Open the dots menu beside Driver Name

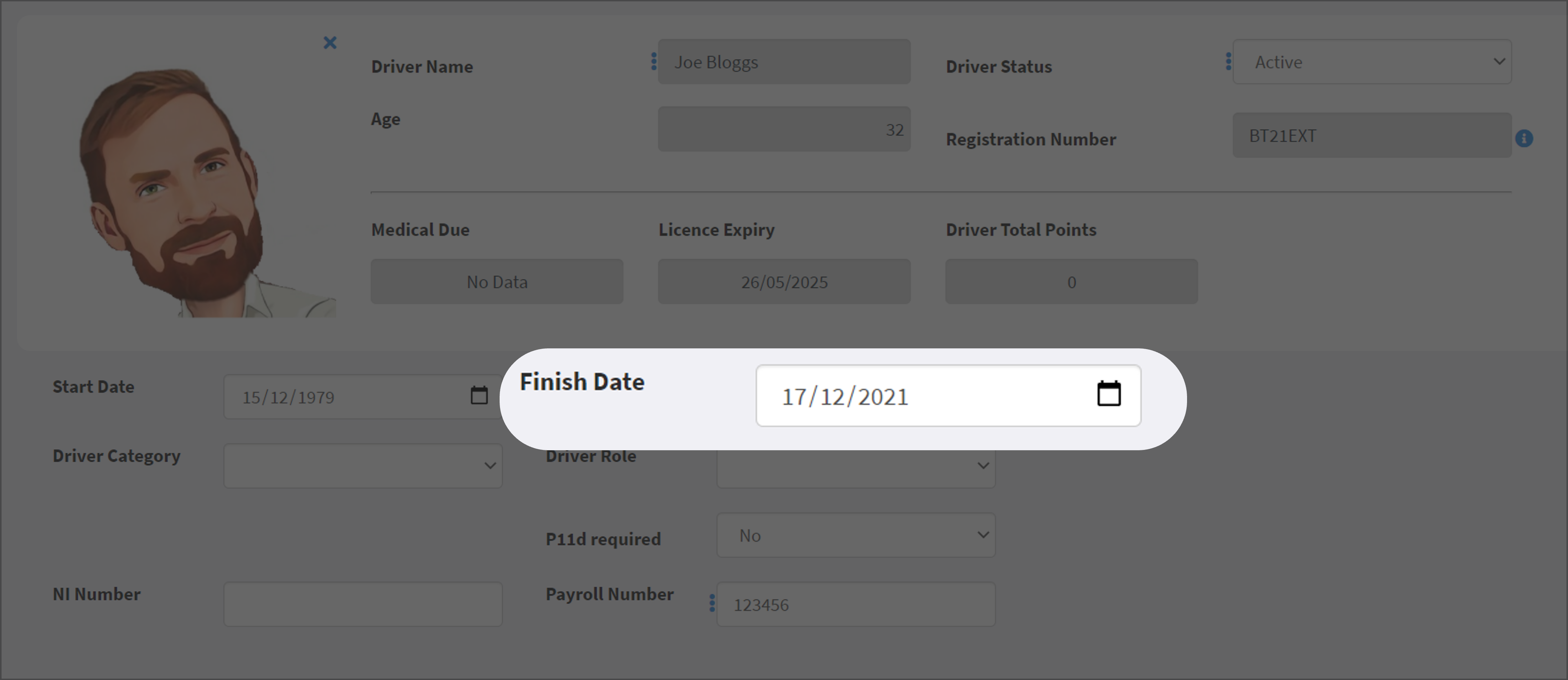(654, 61)
